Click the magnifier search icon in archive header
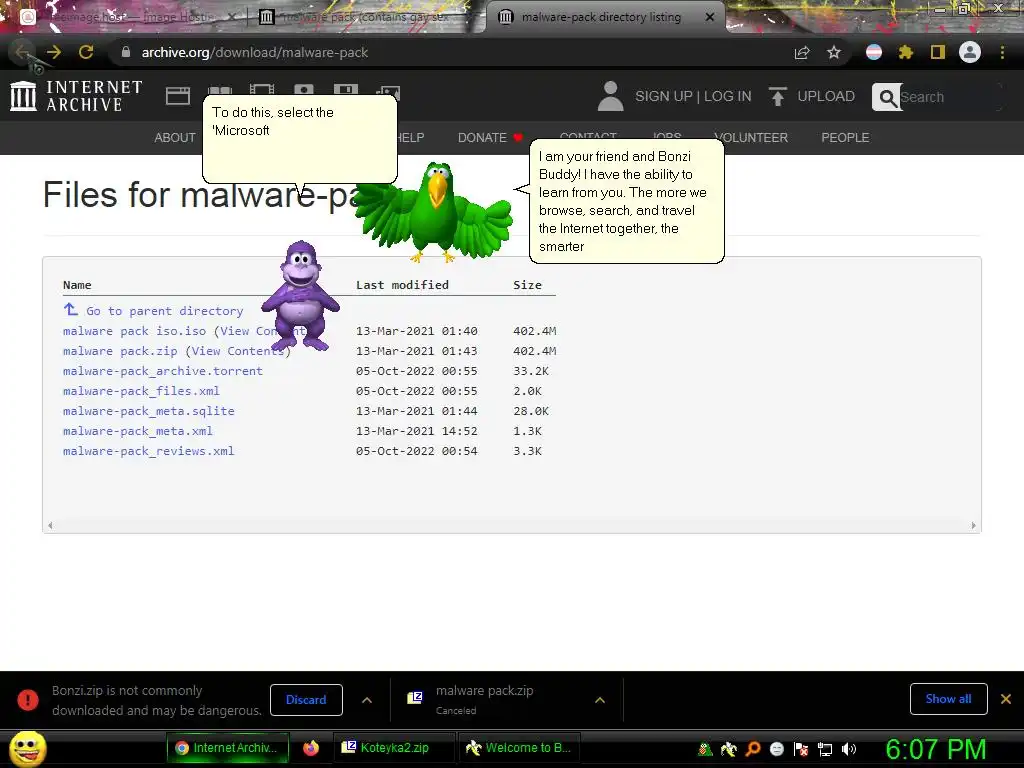 (887, 97)
